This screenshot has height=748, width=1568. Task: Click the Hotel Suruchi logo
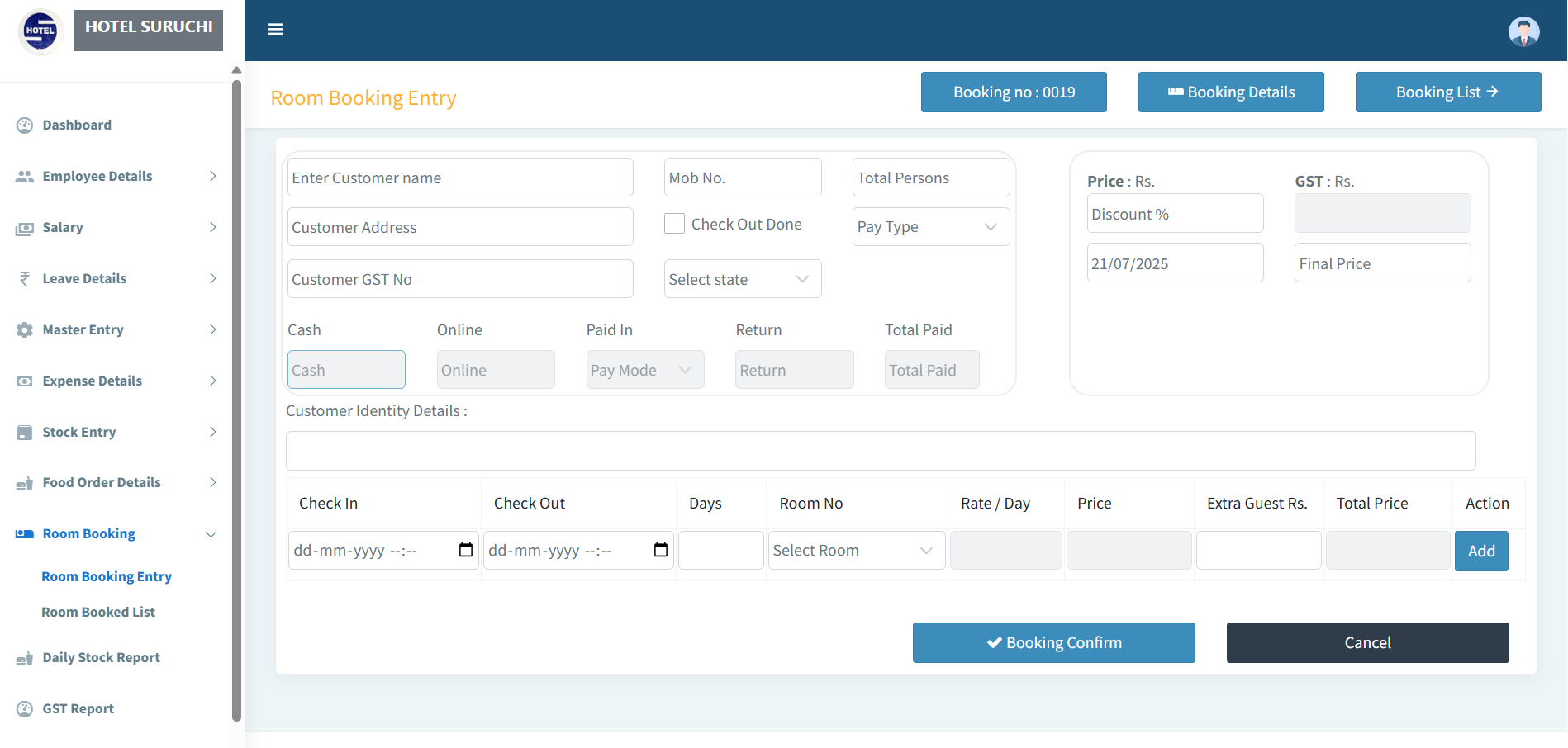coord(40,31)
